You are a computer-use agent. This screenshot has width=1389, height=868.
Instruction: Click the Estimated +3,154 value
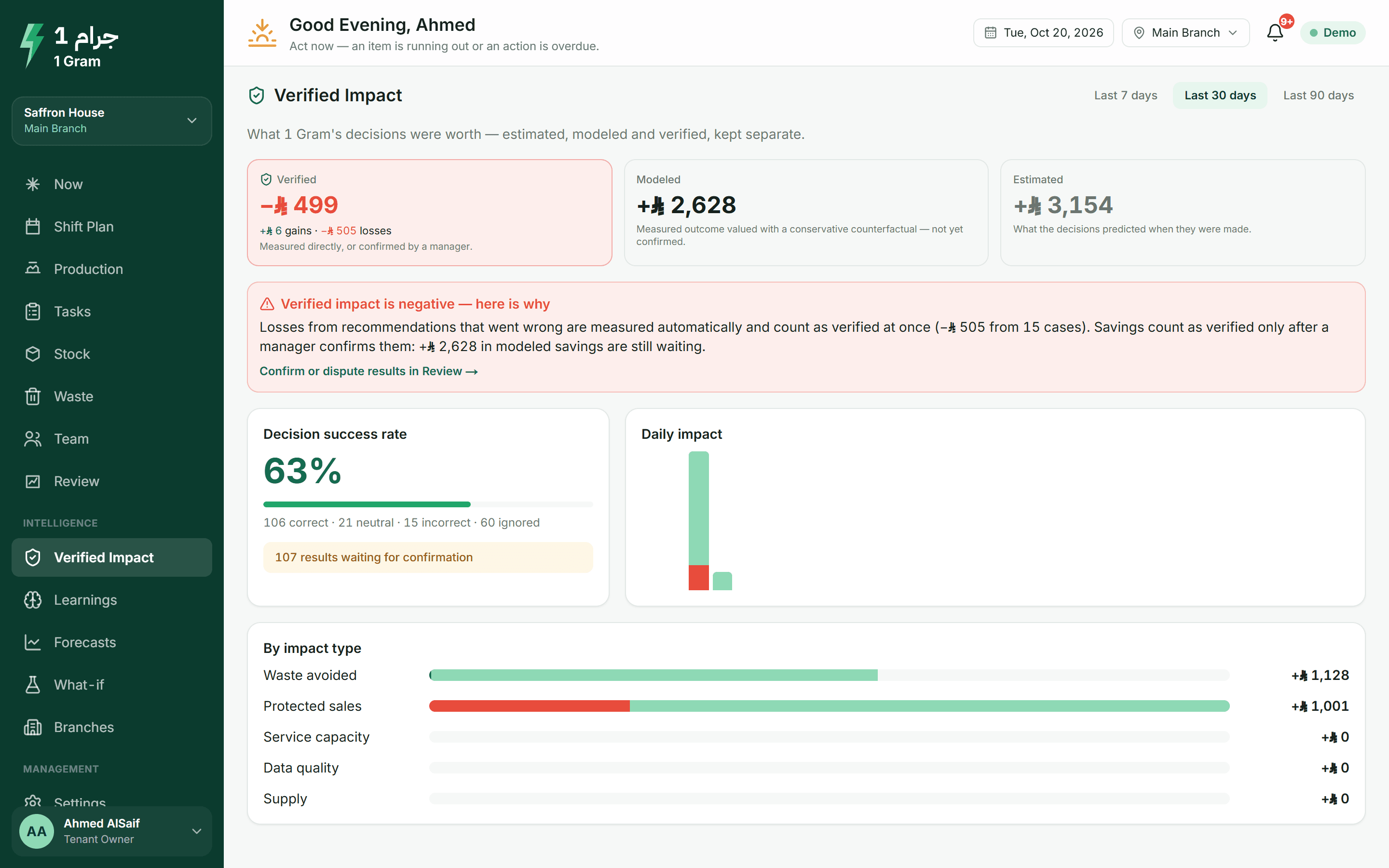point(1063,205)
